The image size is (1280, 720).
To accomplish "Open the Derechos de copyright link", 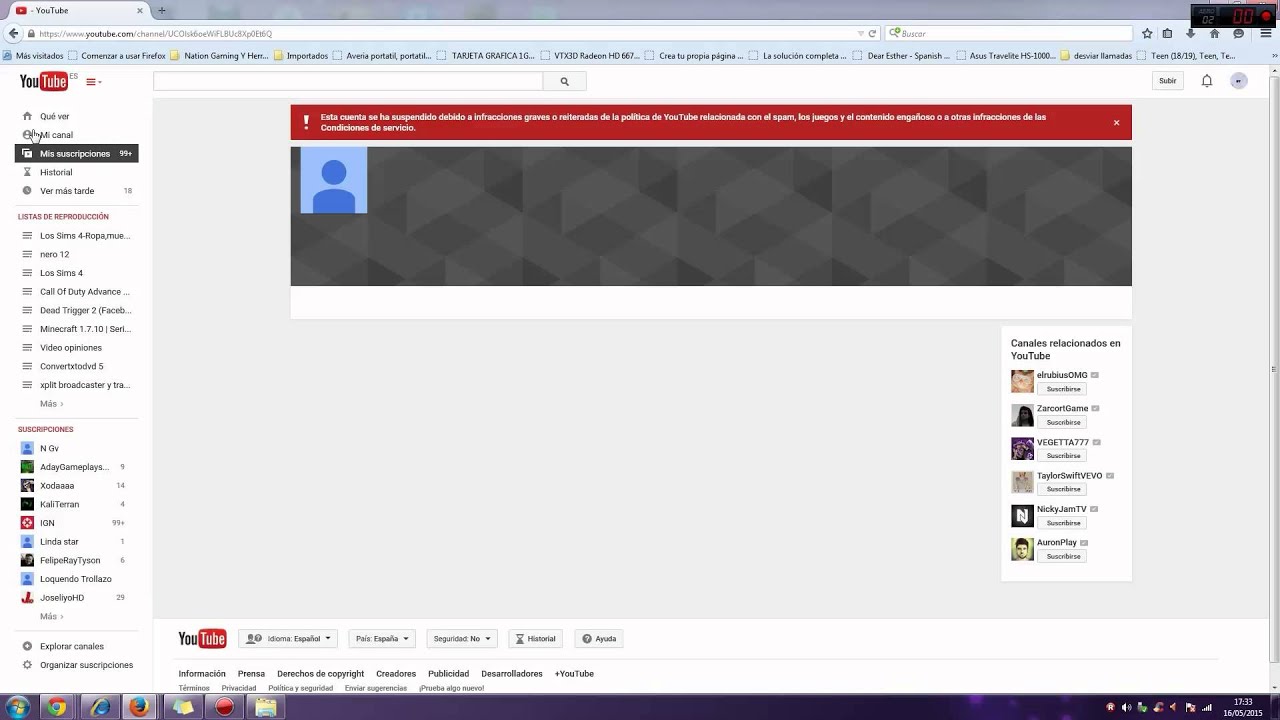I will 320,674.
